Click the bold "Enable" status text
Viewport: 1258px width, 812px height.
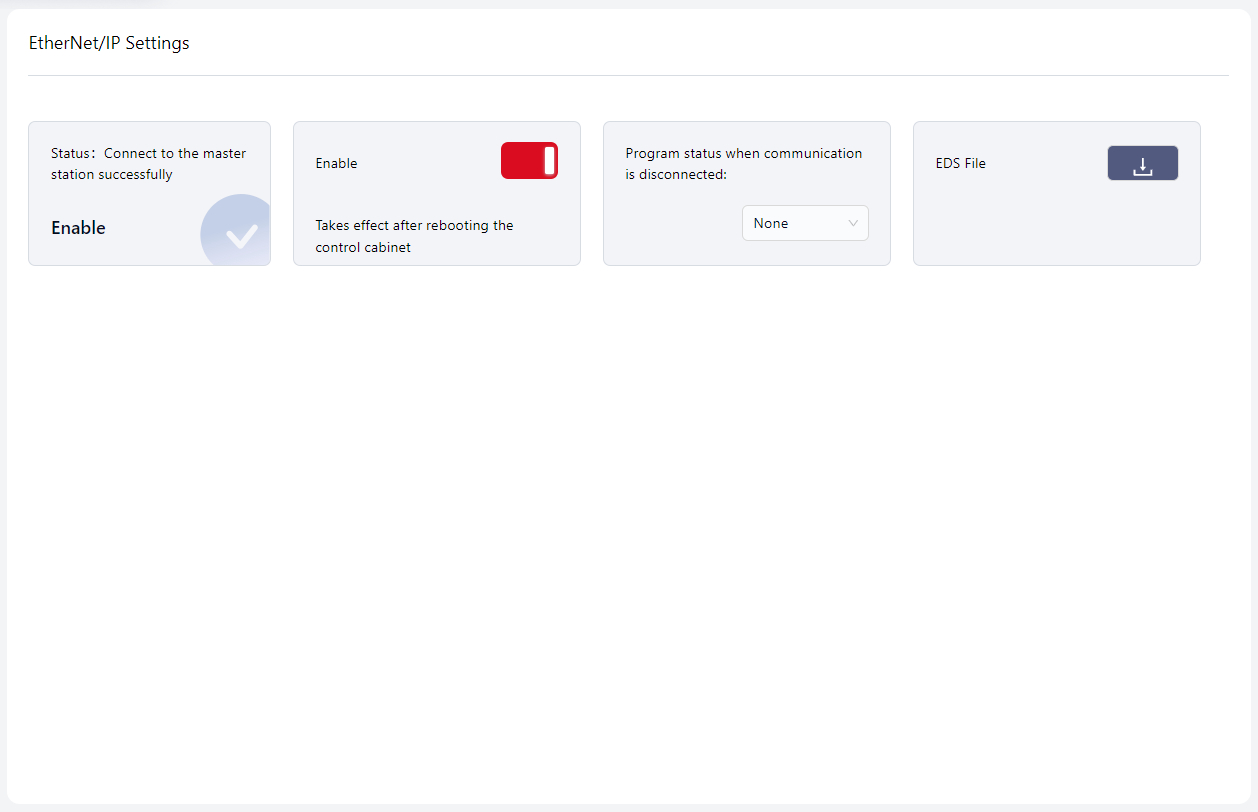78,228
